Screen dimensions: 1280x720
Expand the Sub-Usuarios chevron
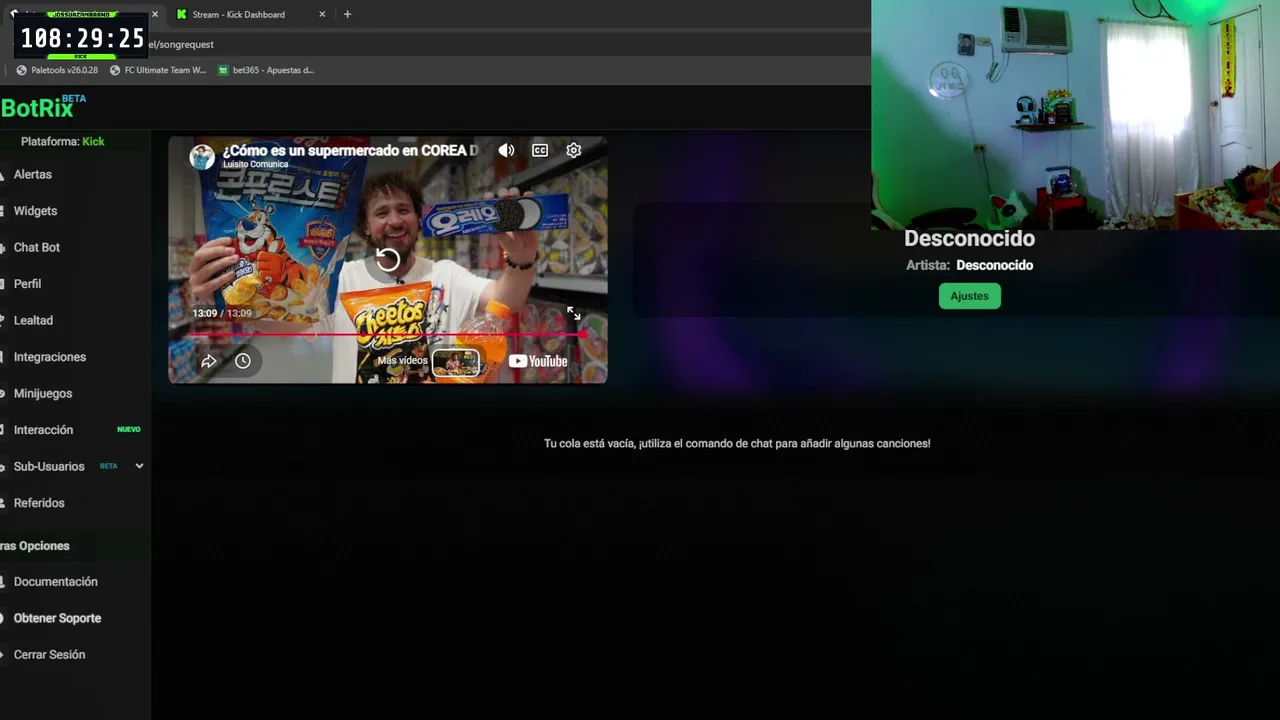pos(139,466)
